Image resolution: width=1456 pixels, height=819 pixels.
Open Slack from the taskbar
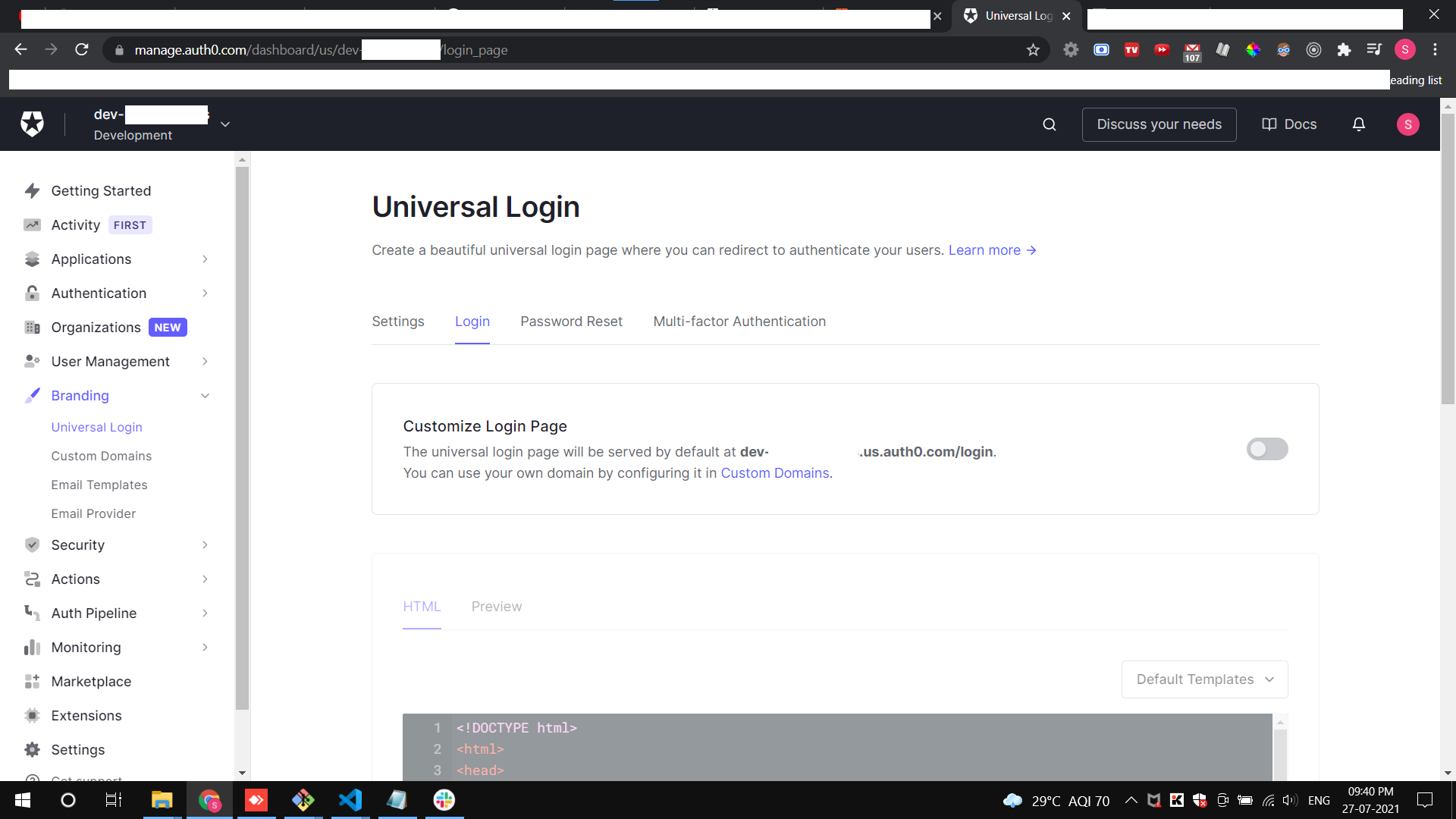pyautogui.click(x=444, y=800)
